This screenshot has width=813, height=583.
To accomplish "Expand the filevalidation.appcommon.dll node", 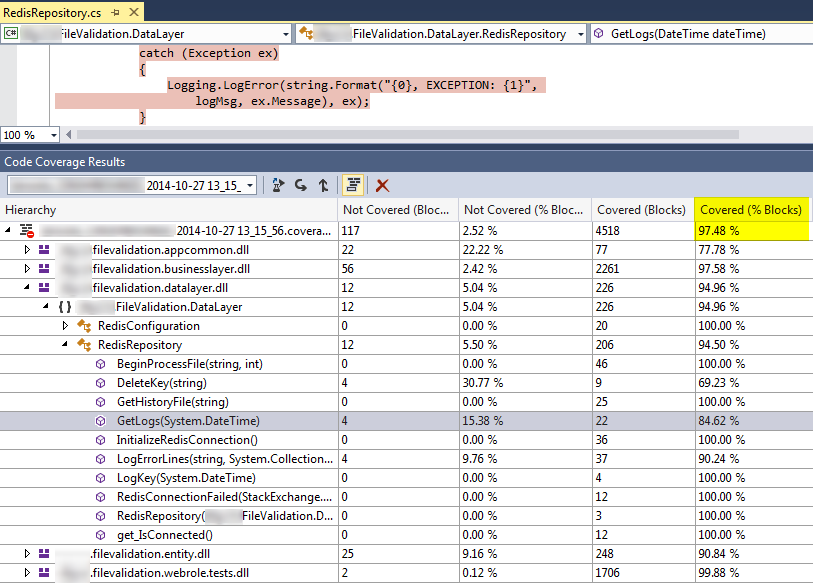I will 28,249.
